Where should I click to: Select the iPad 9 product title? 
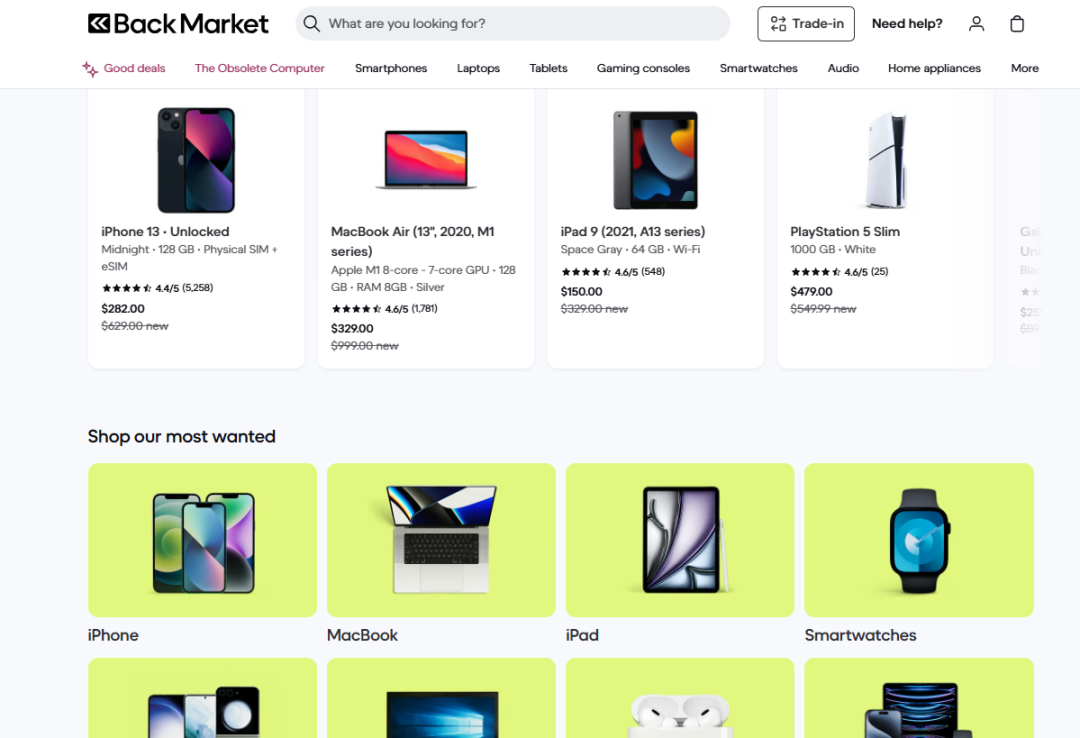click(633, 232)
